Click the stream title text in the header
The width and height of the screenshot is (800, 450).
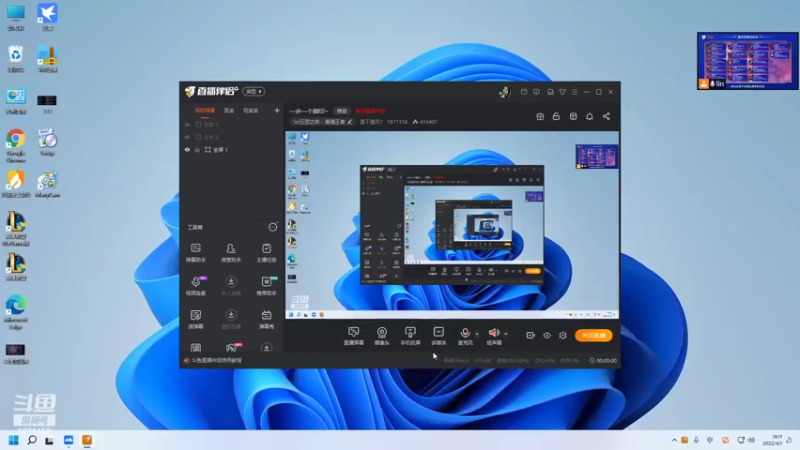[x=309, y=111]
